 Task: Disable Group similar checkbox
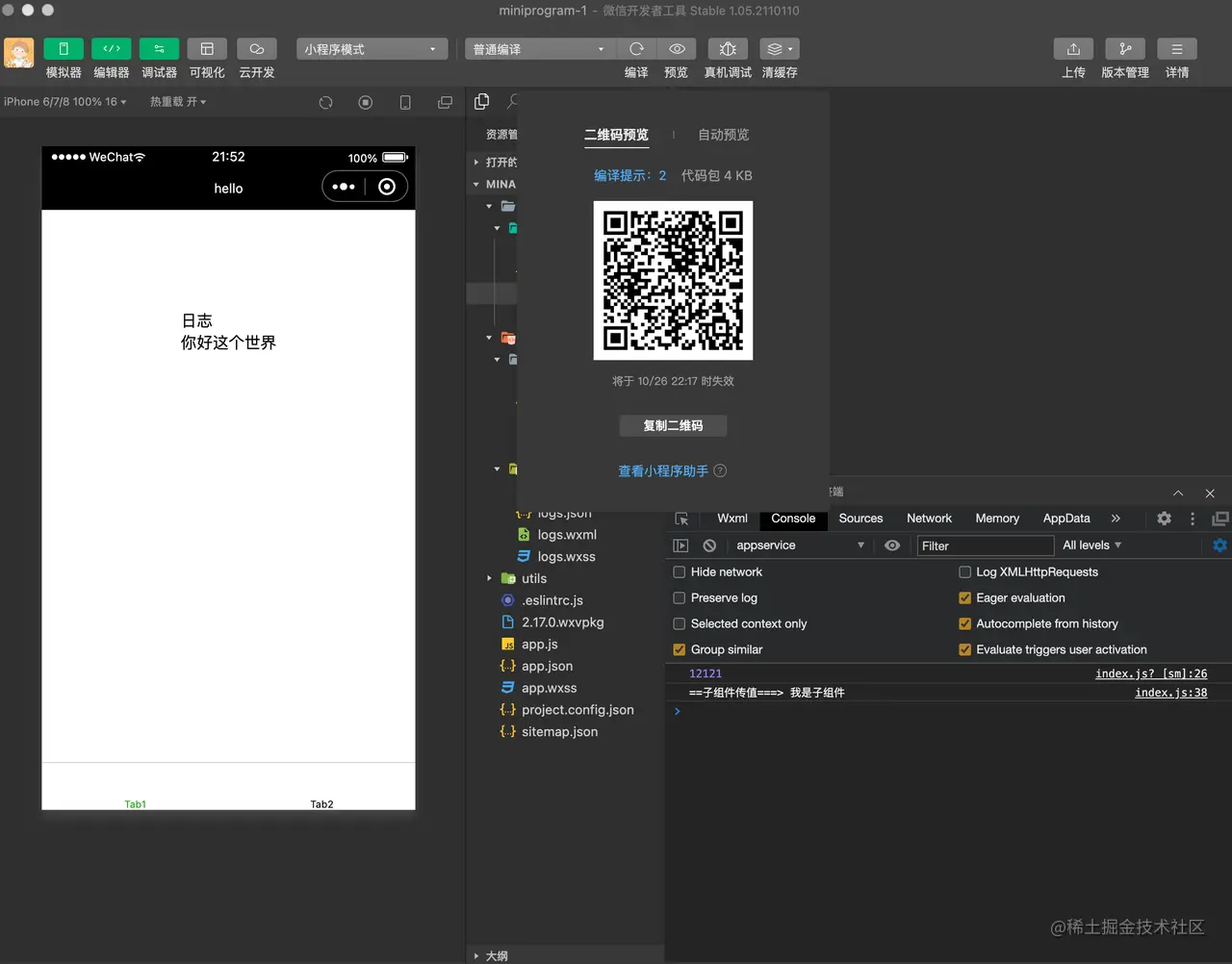(680, 649)
